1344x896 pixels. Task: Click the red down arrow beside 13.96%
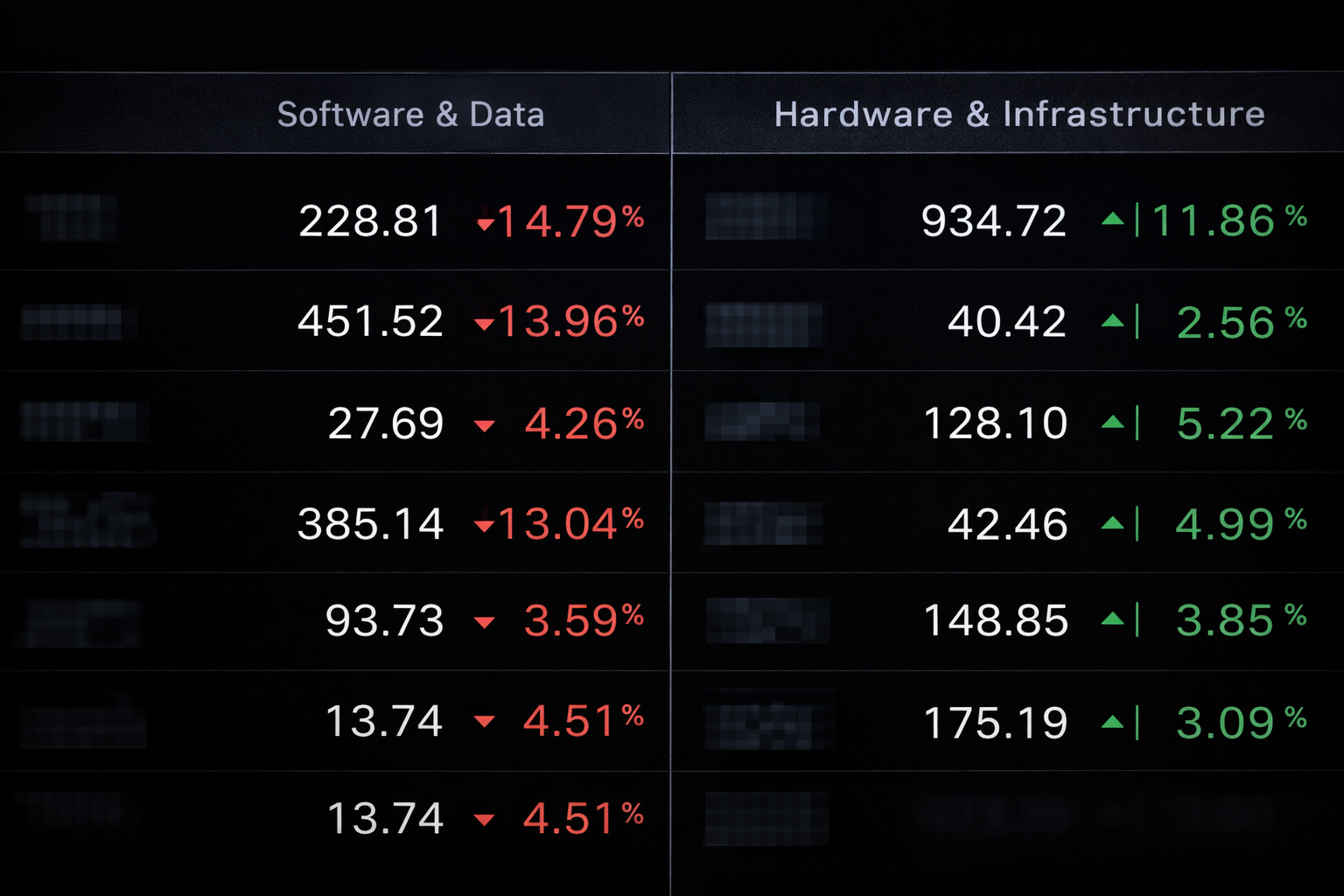484,325
